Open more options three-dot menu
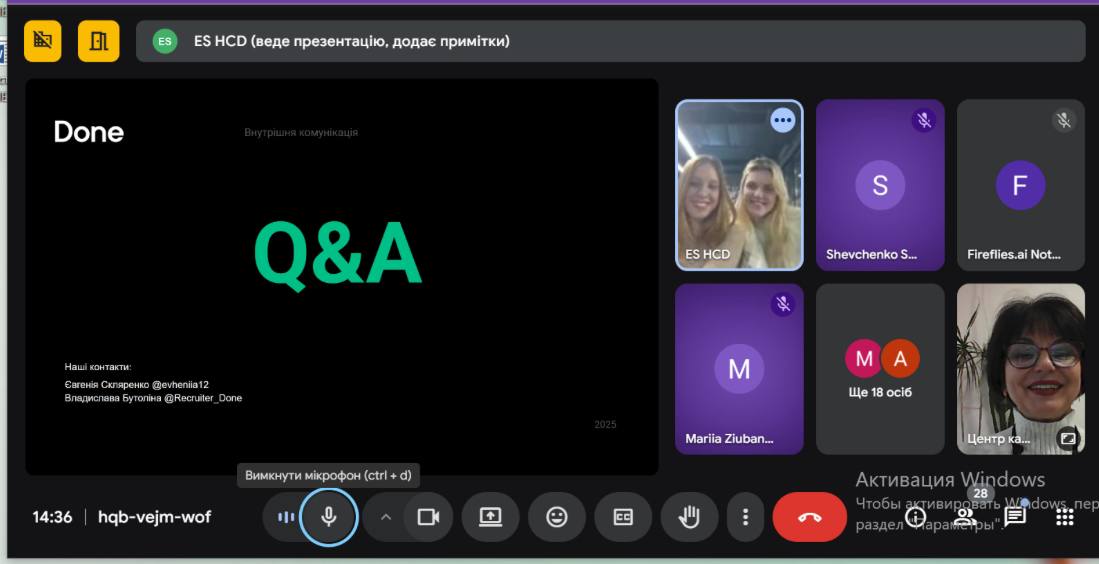This screenshot has height=564, width=1099. tap(745, 517)
